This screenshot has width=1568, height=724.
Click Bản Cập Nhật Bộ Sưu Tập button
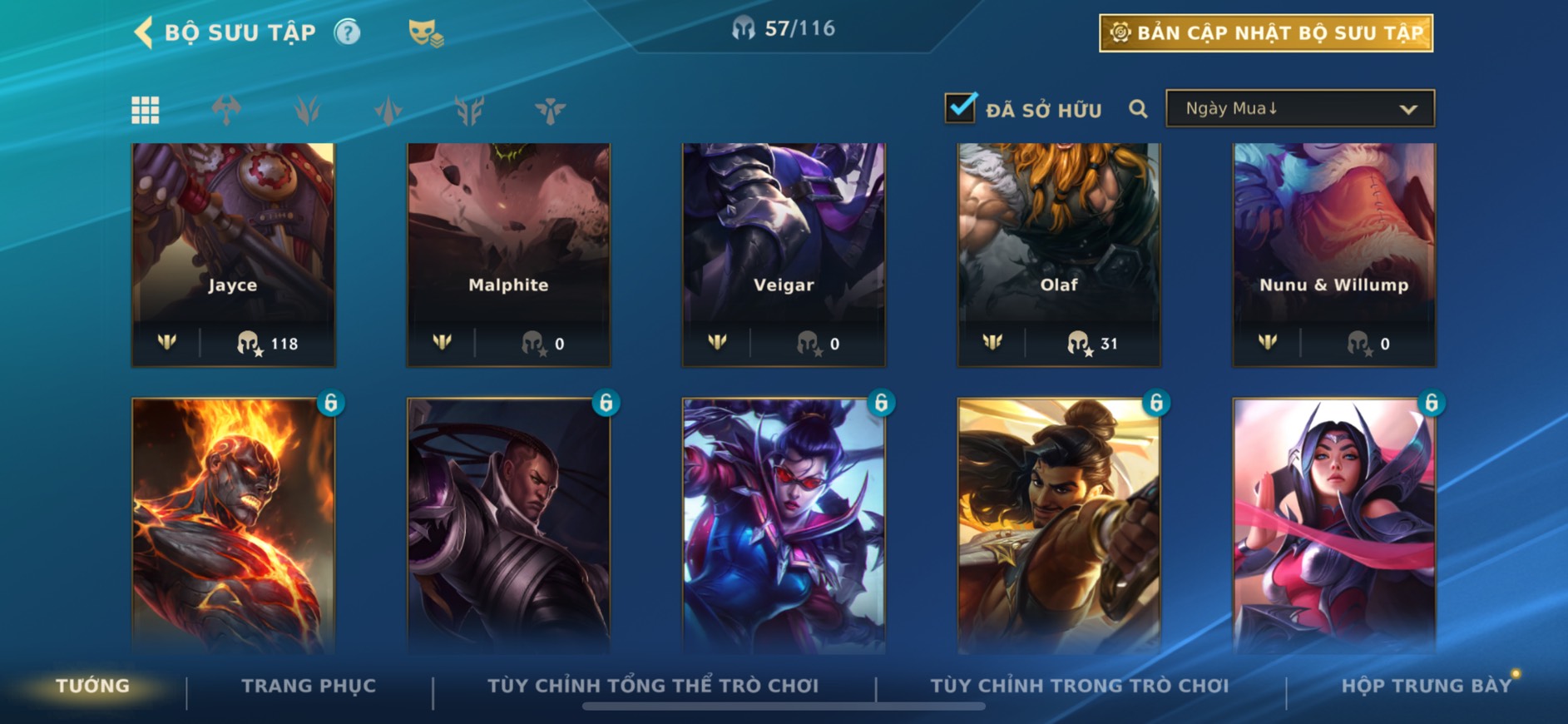point(1266,33)
